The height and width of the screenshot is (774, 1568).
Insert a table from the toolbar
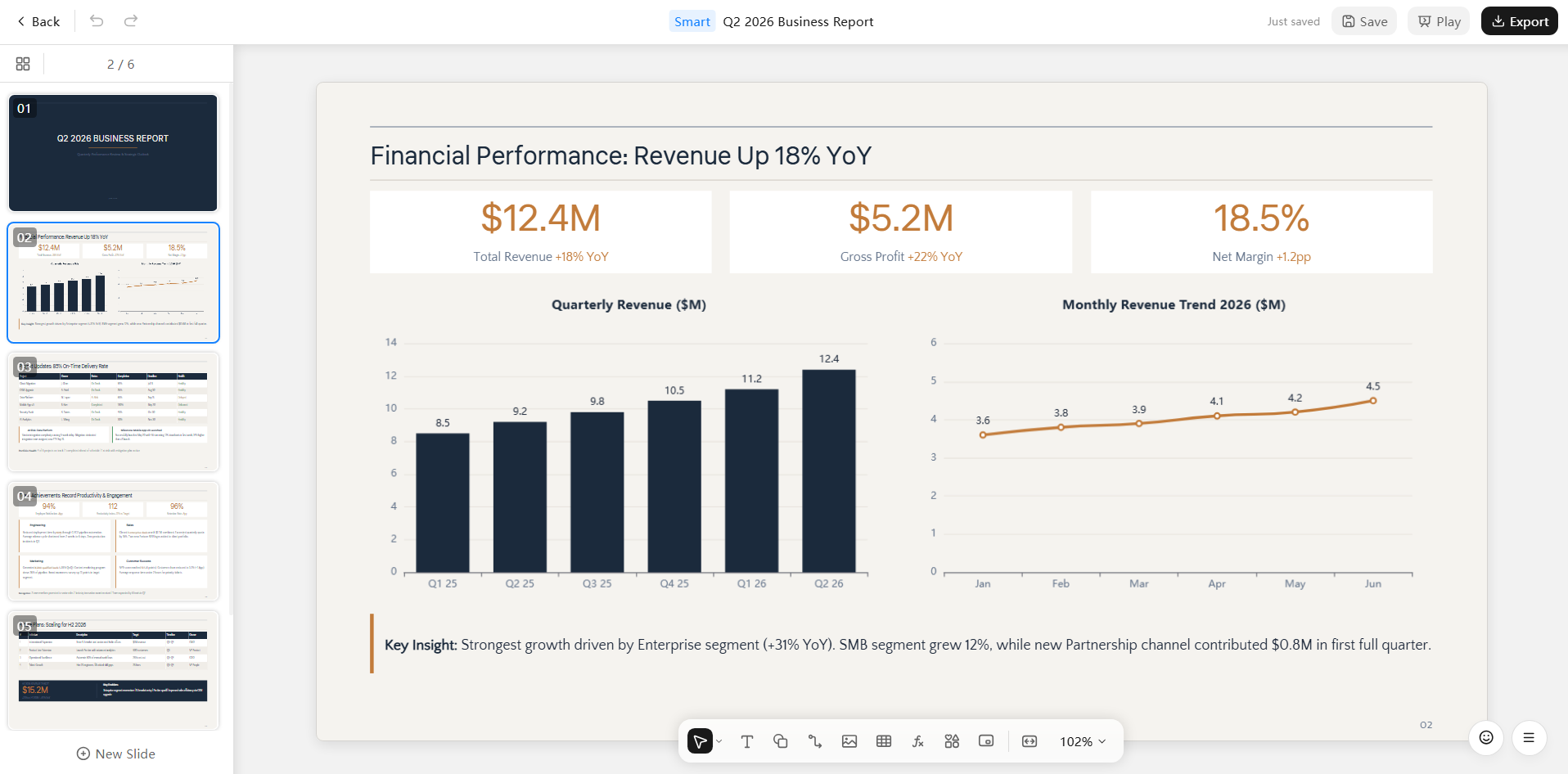[884, 741]
